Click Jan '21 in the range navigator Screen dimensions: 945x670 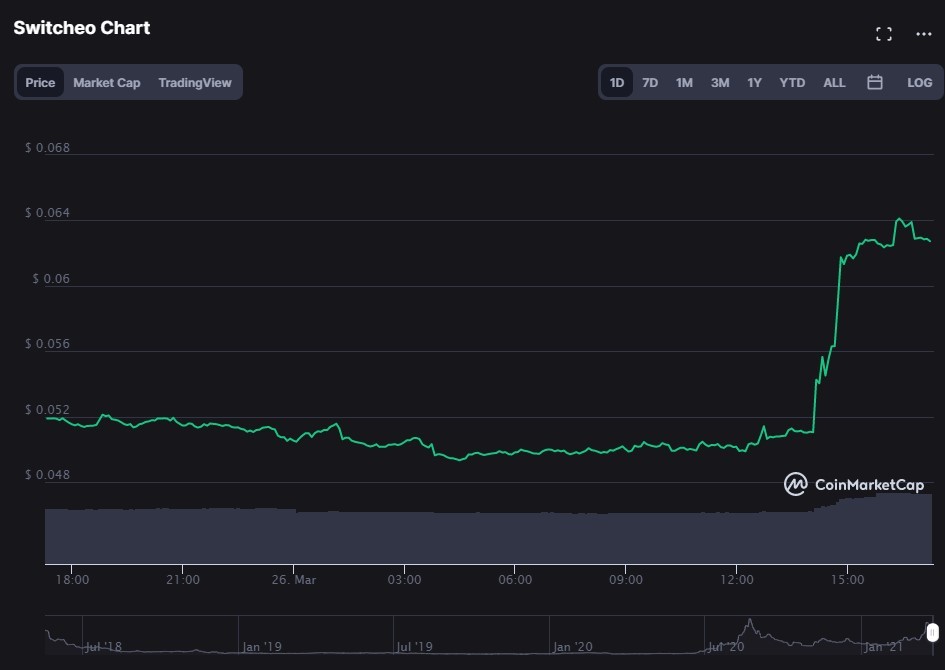pos(883,647)
